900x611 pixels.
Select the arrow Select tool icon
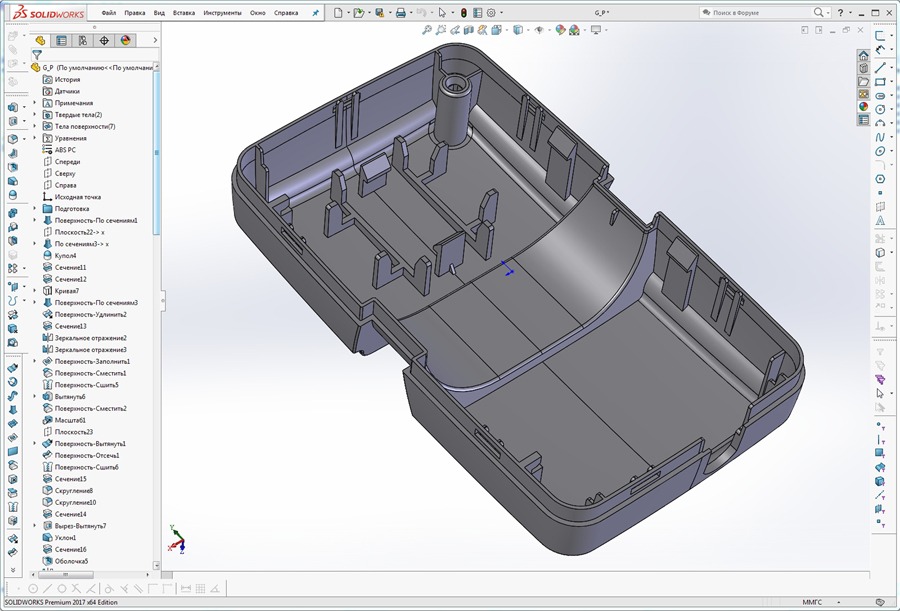(442, 12)
